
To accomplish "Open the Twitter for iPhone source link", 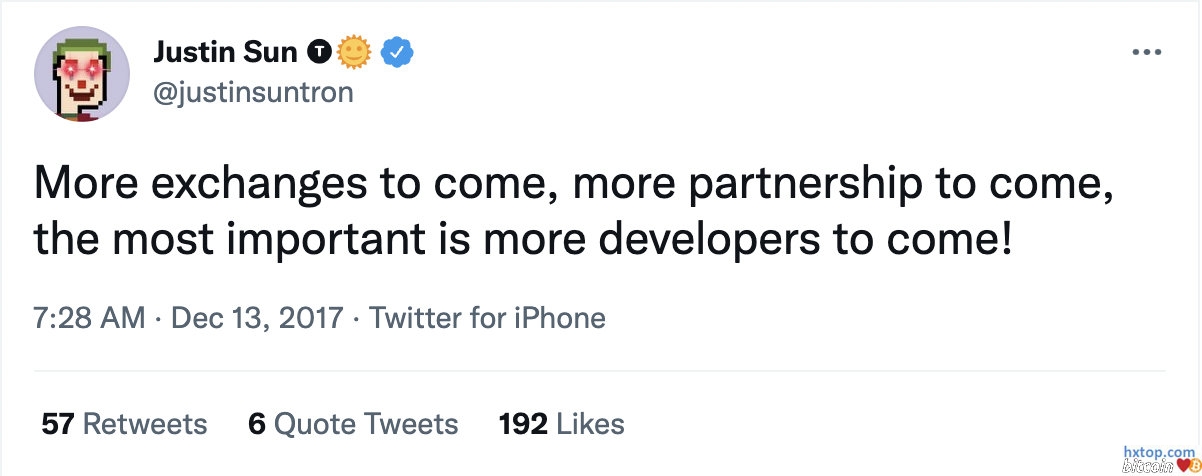I will click(x=487, y=319).
